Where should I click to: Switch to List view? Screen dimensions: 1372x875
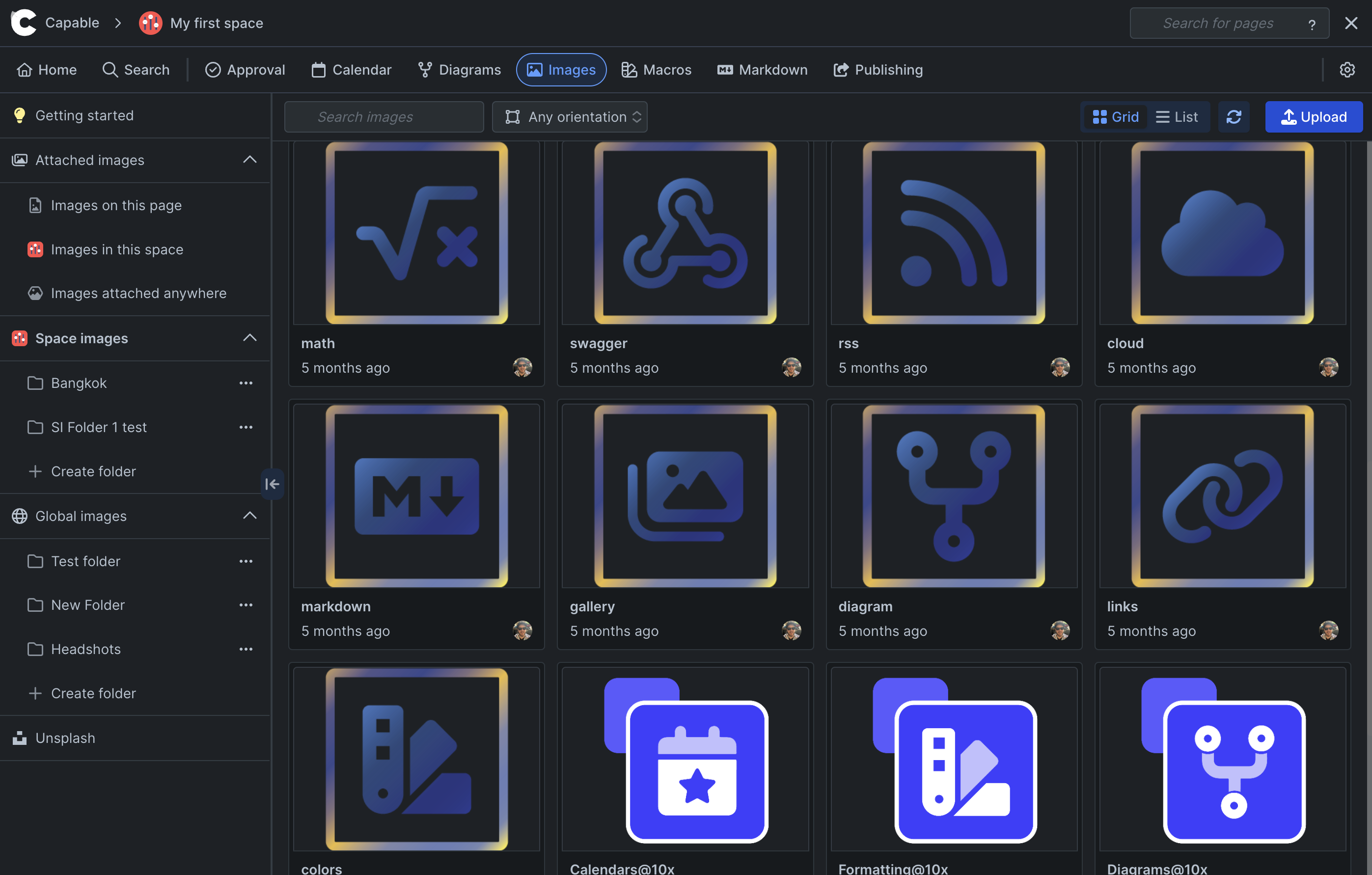[1177, 117]
